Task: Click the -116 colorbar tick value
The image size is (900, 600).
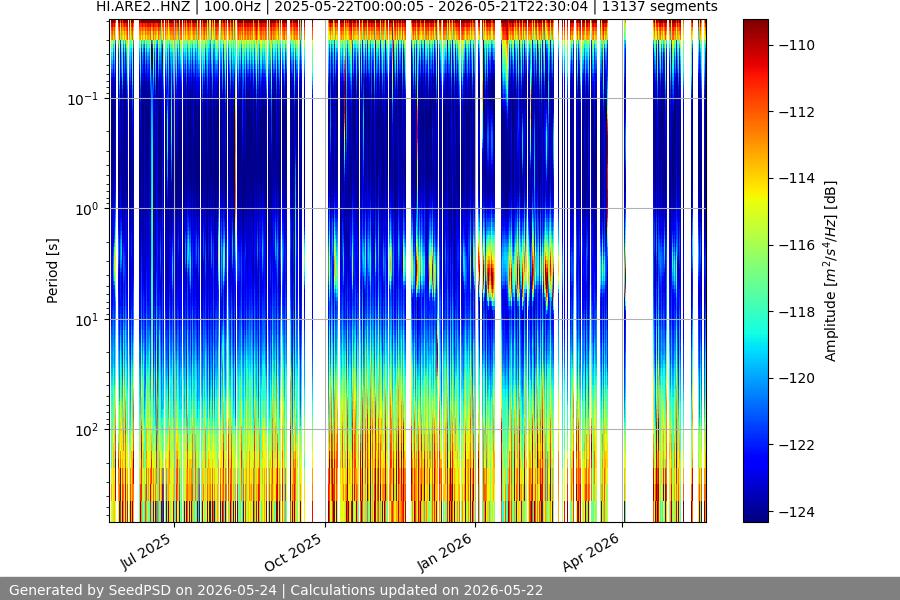Action: point(797,245)
